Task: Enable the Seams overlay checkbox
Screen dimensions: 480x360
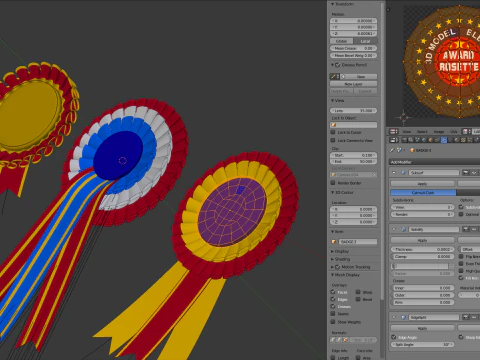Action: point(333,314)
